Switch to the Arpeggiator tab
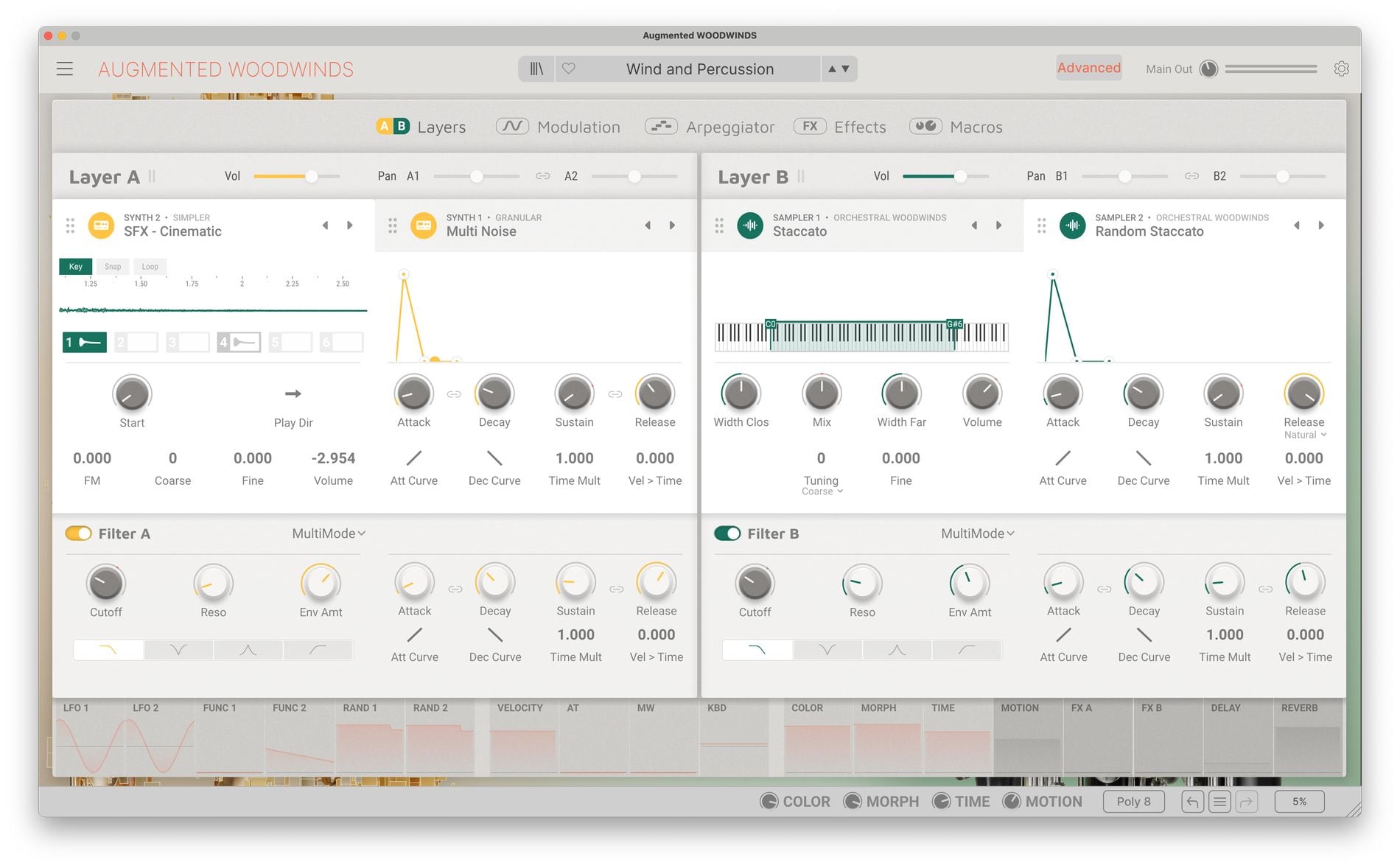 pyautogui.click(x=710, y=127)
